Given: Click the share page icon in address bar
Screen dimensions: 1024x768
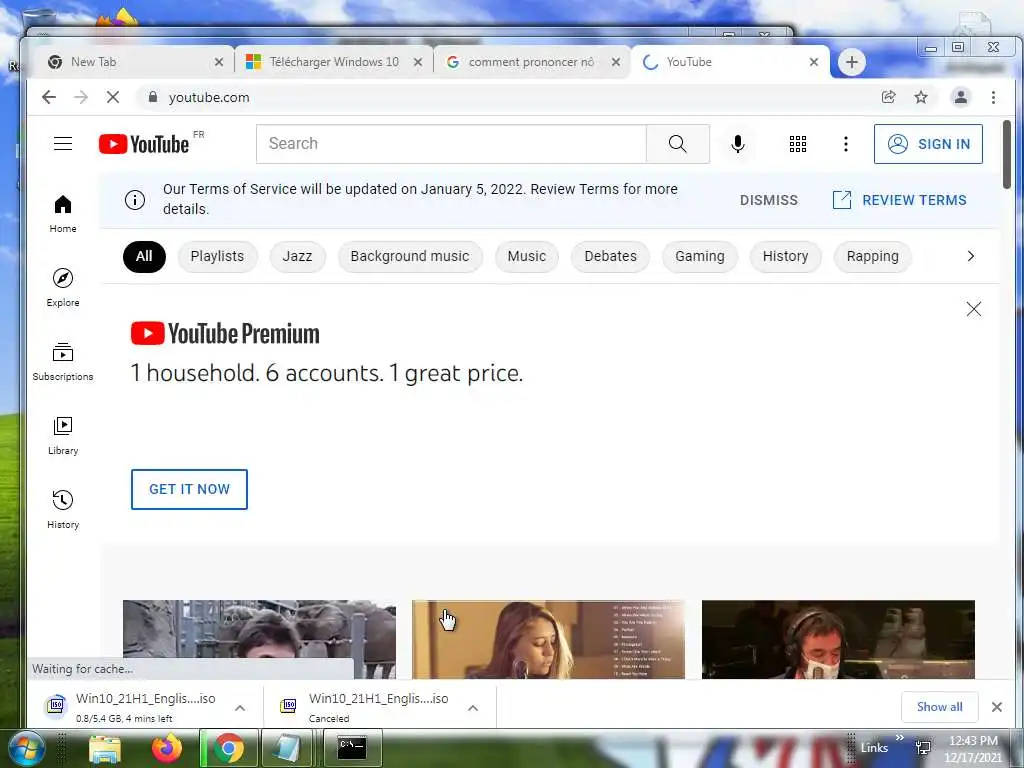Looking at the screenshot, I should (x=888, y=97).
